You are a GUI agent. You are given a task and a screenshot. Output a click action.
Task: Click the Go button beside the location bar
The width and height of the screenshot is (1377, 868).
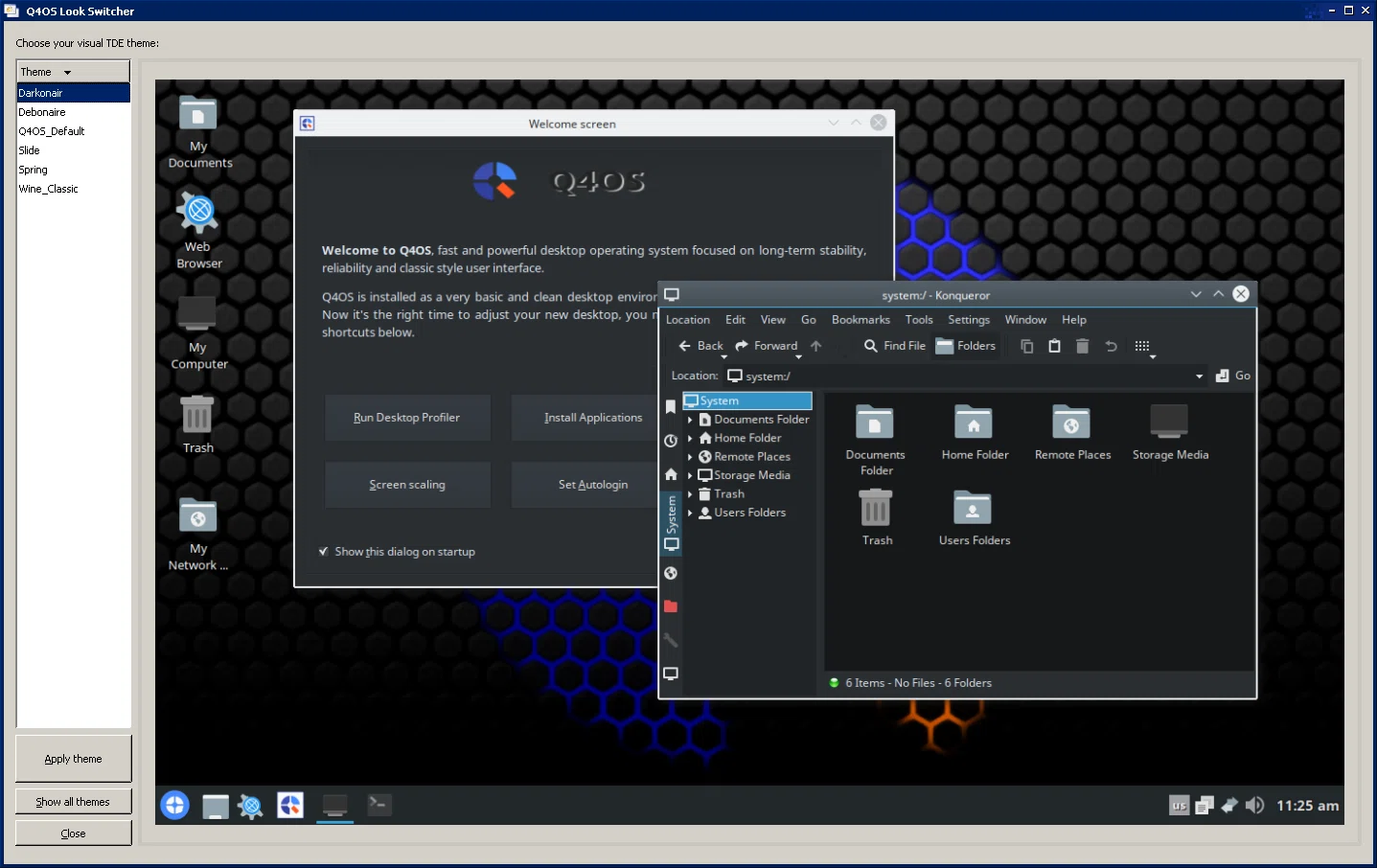click(x=1233, y=376)
